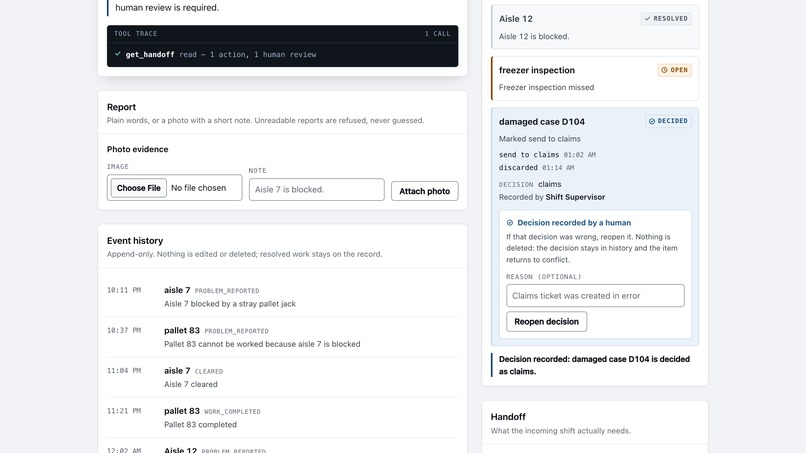Viewport: 806px width, 453px height.
Task: Click the Photo evidence heading
Action: [x=137, y=149]
